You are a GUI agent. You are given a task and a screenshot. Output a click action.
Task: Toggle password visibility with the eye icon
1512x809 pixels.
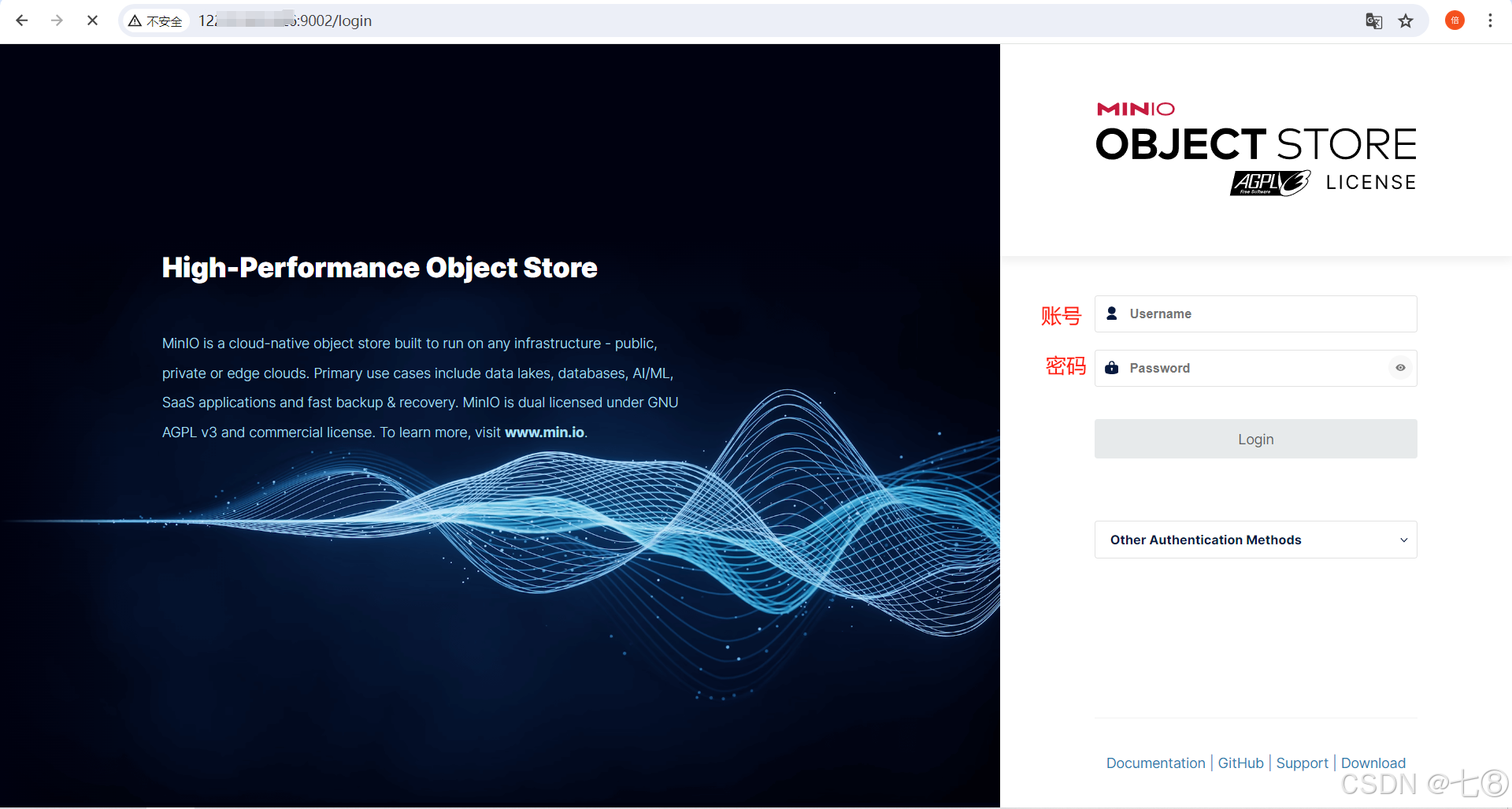point(1400,368)
